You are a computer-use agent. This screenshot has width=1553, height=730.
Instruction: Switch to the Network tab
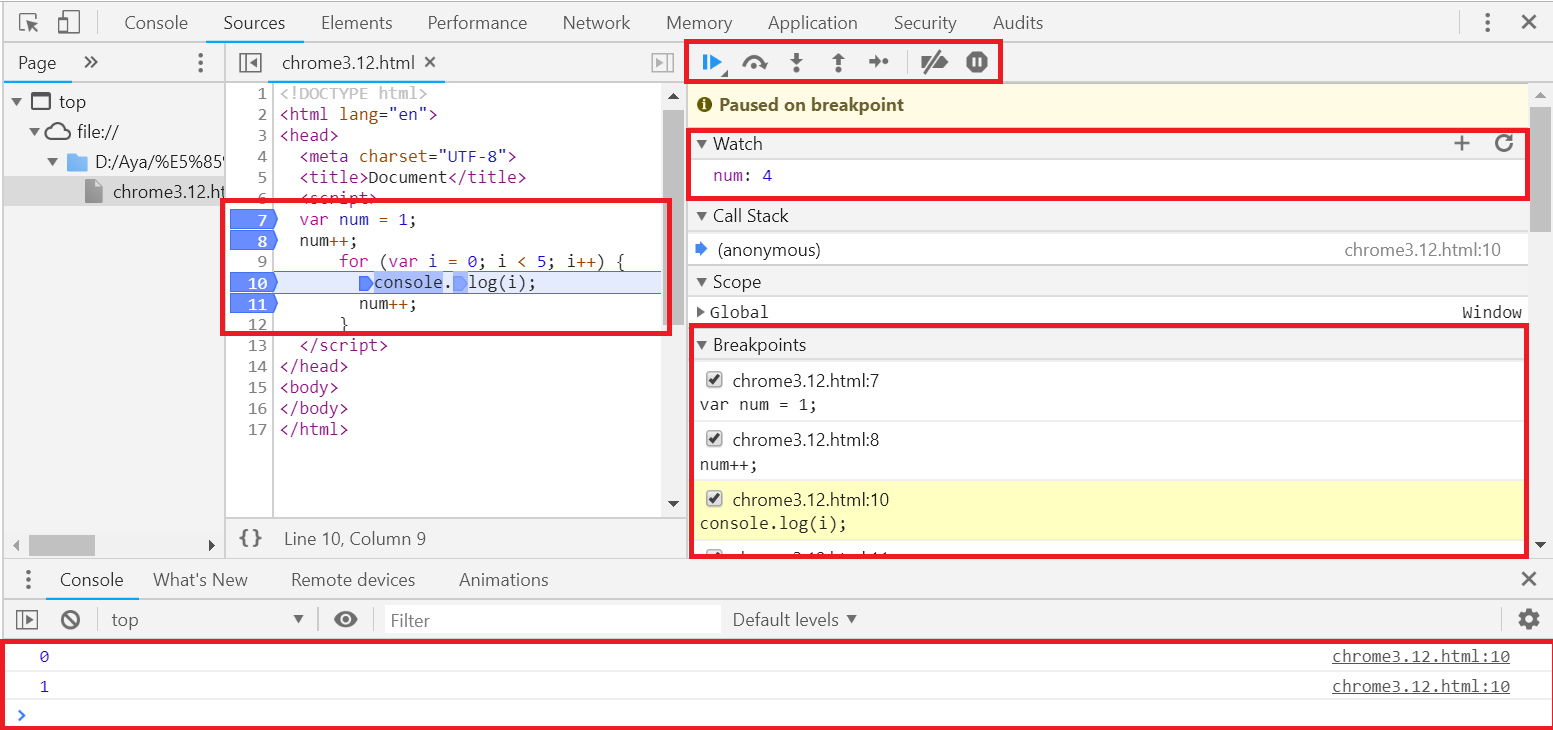[596, 22]
